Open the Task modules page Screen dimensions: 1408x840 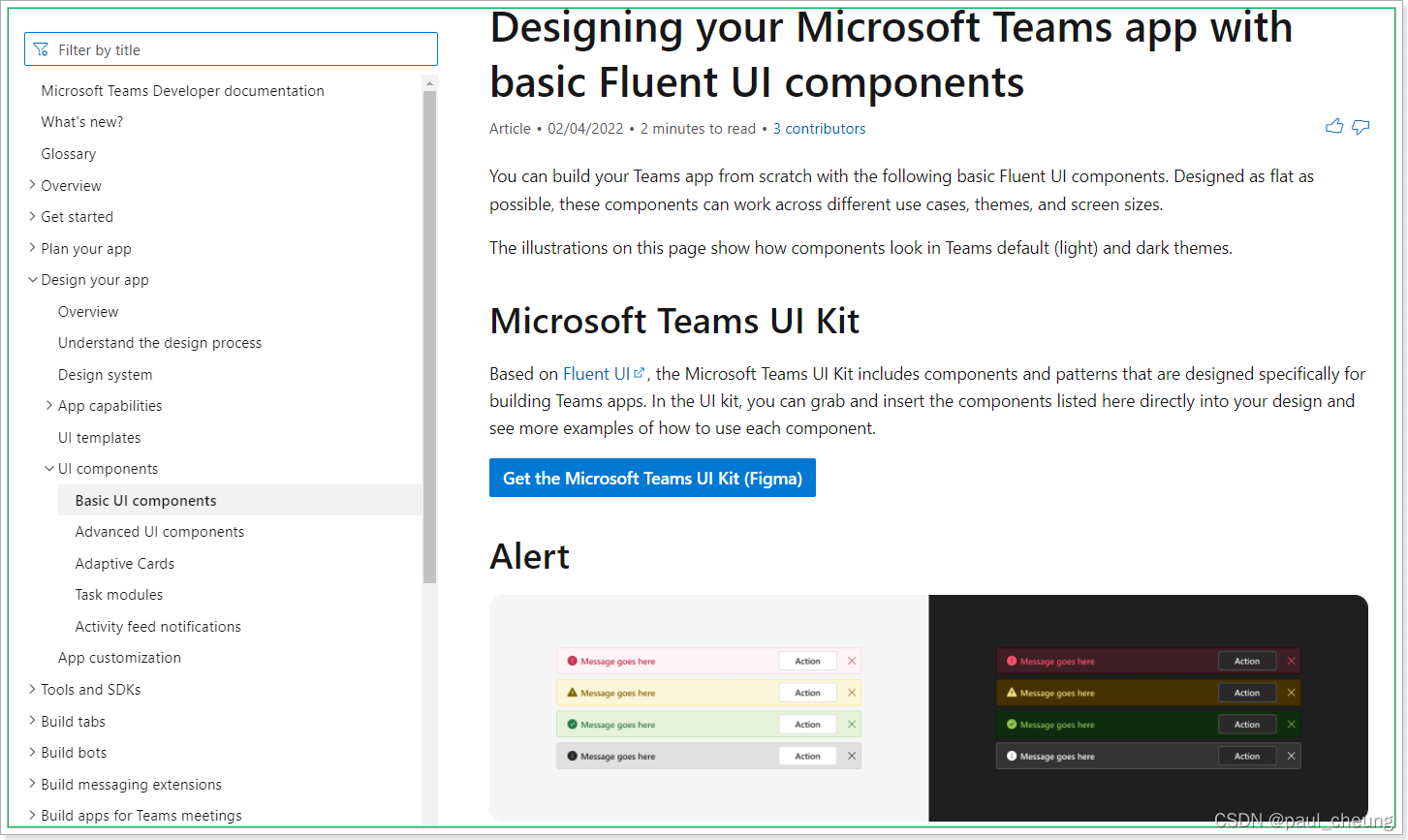coord(118,594)
